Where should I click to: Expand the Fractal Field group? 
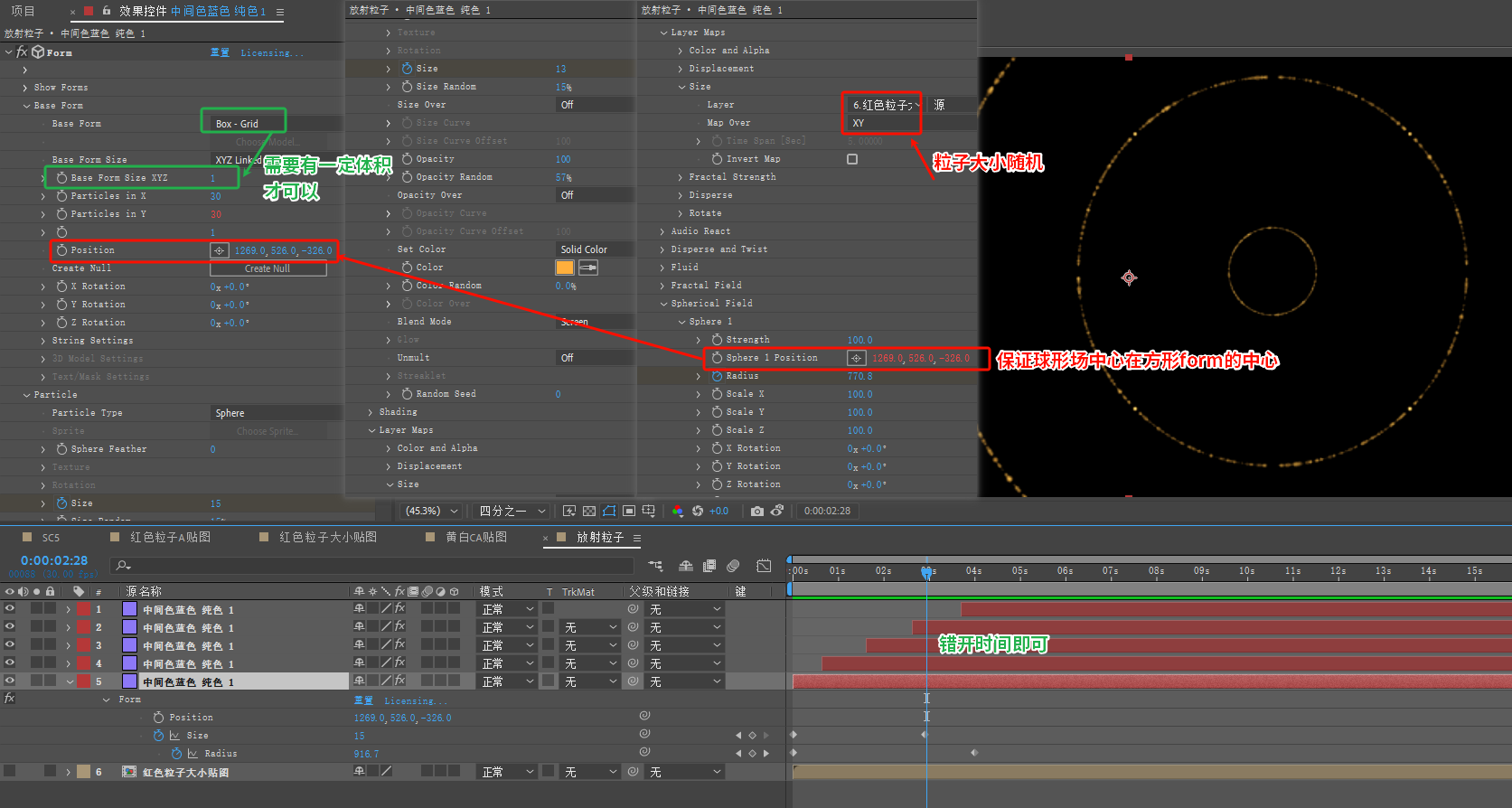point(662,286)
